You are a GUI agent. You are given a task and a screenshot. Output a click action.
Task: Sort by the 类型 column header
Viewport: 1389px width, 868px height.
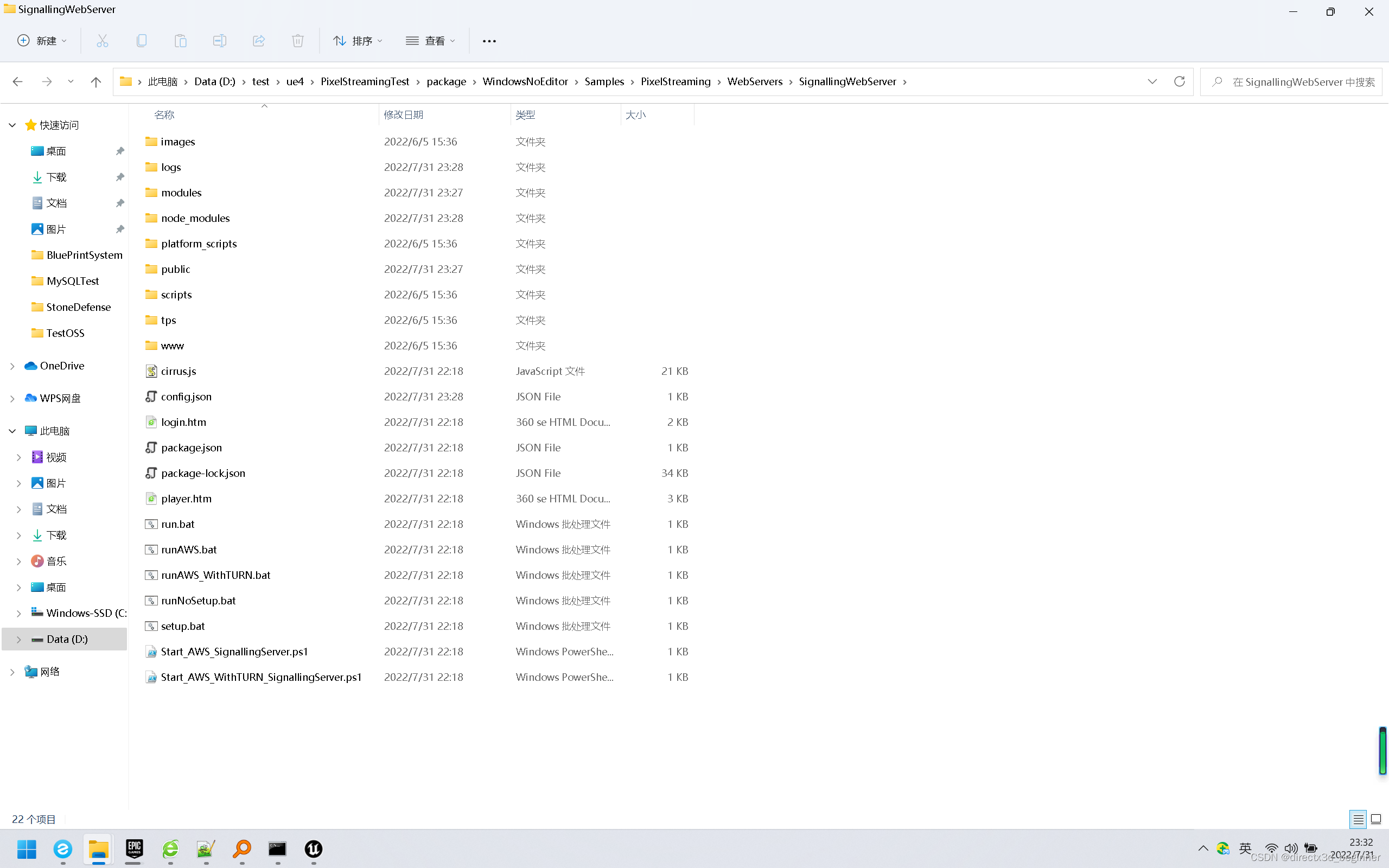tap(525, 115)
